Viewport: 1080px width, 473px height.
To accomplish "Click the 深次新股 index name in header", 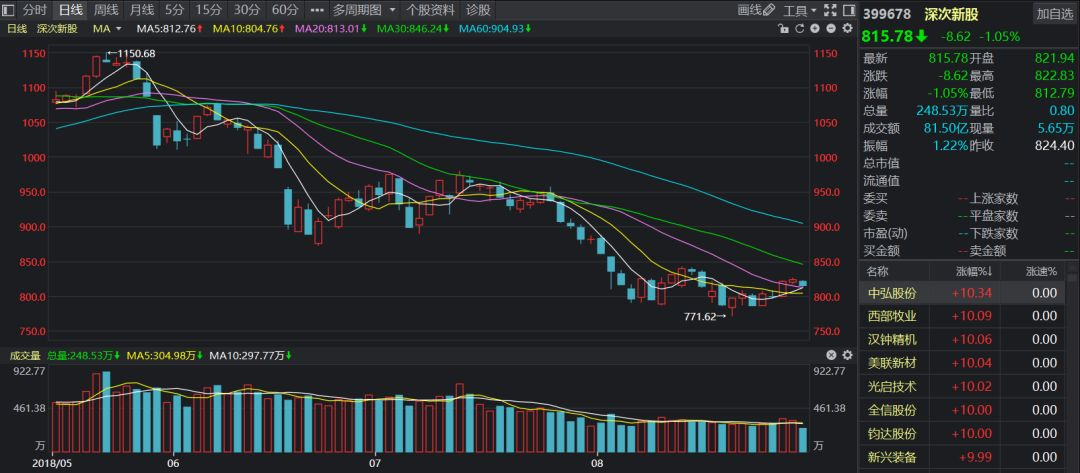I will pyautogui.click(x=951, y=14).
